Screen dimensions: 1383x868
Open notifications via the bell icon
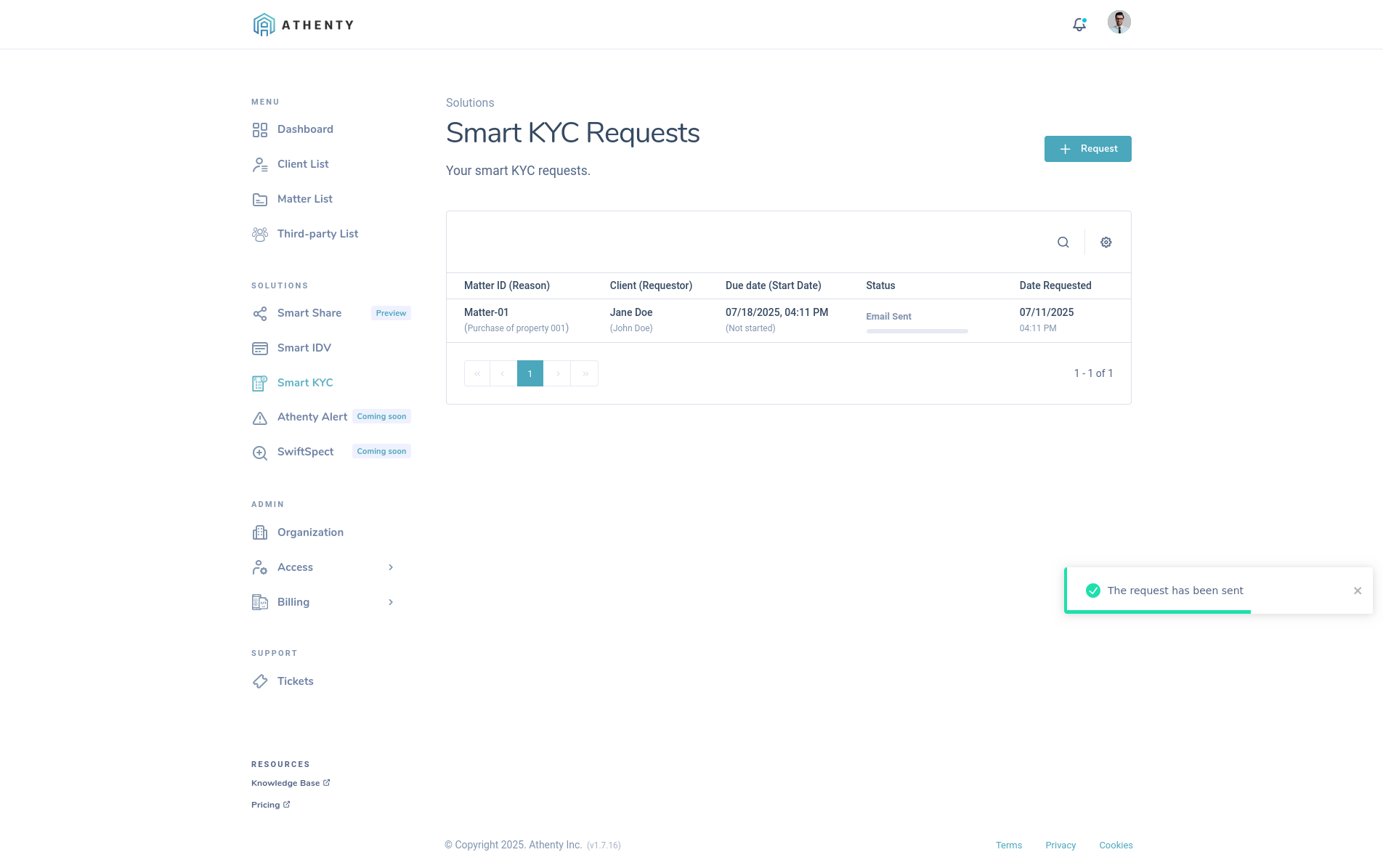1078,24
